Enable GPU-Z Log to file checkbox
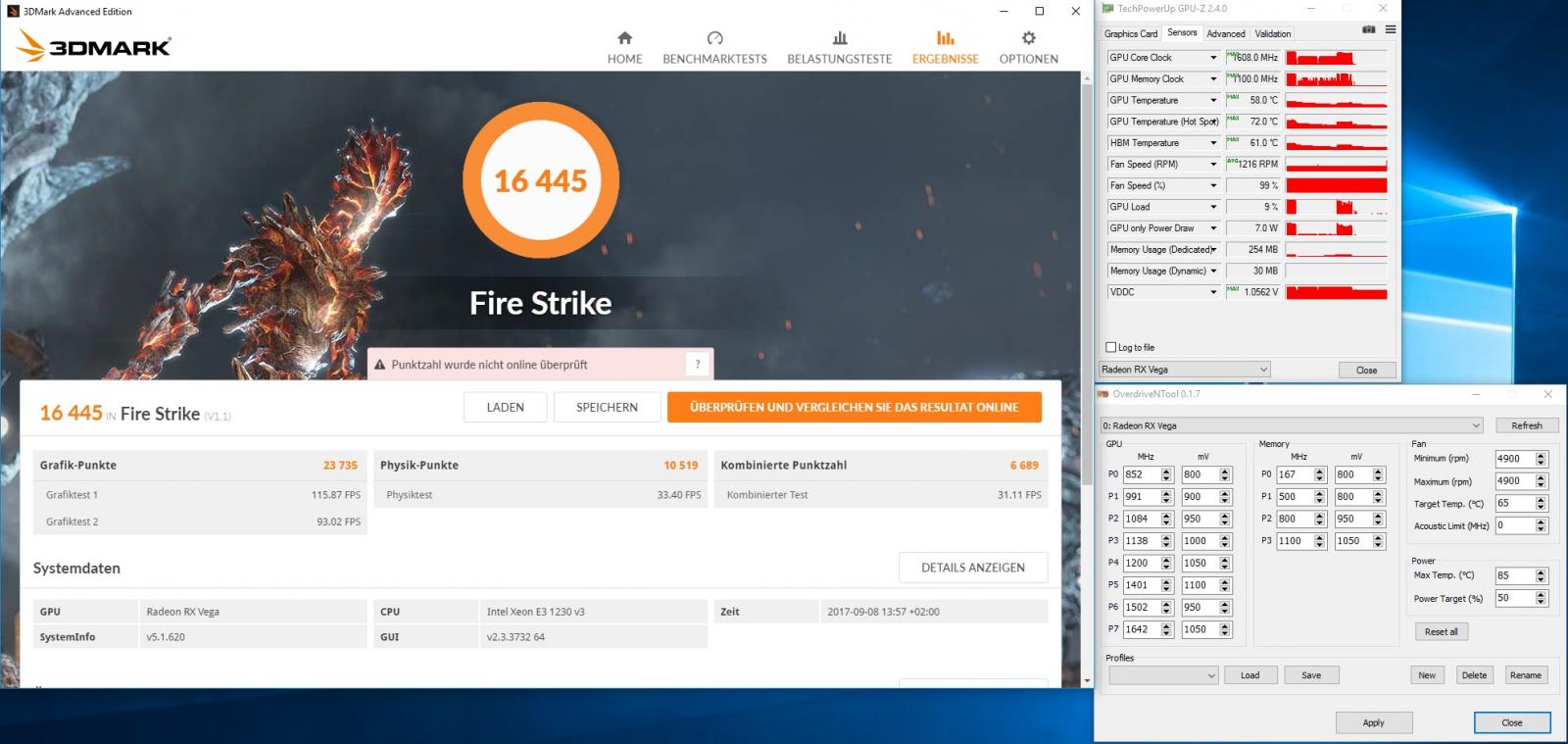This screenshot has height=744, width=1568. click(1110, 347)
